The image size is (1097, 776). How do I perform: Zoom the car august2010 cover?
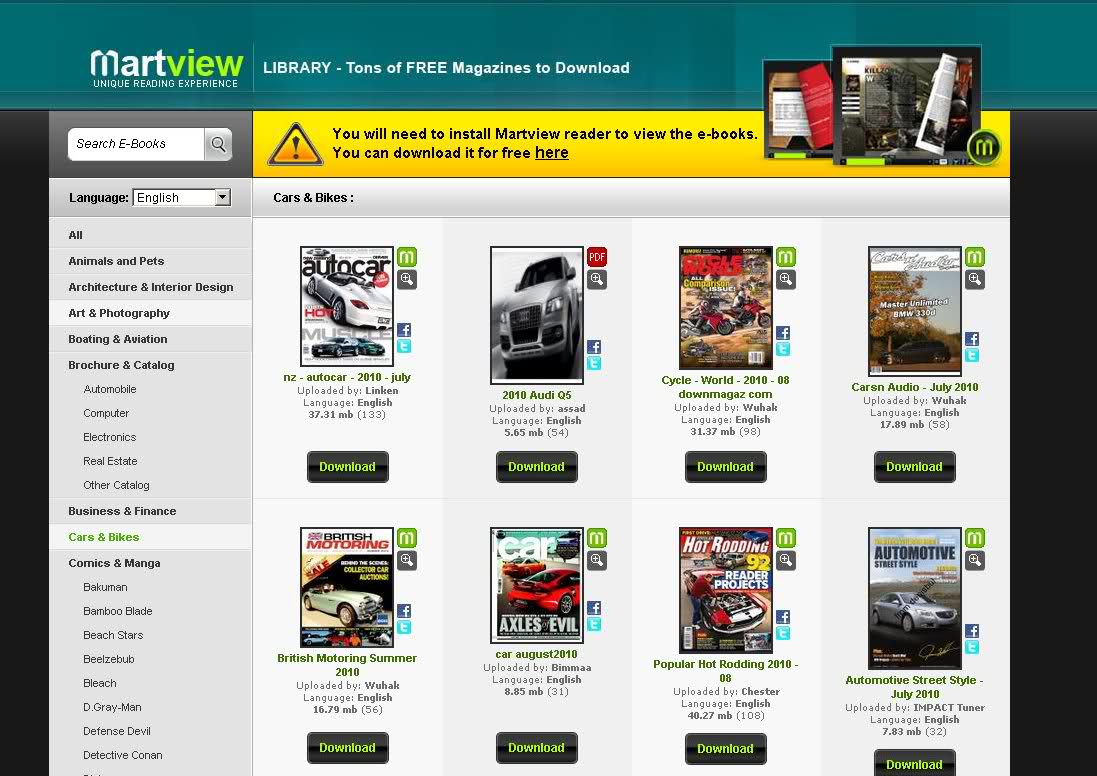(597, 560)
